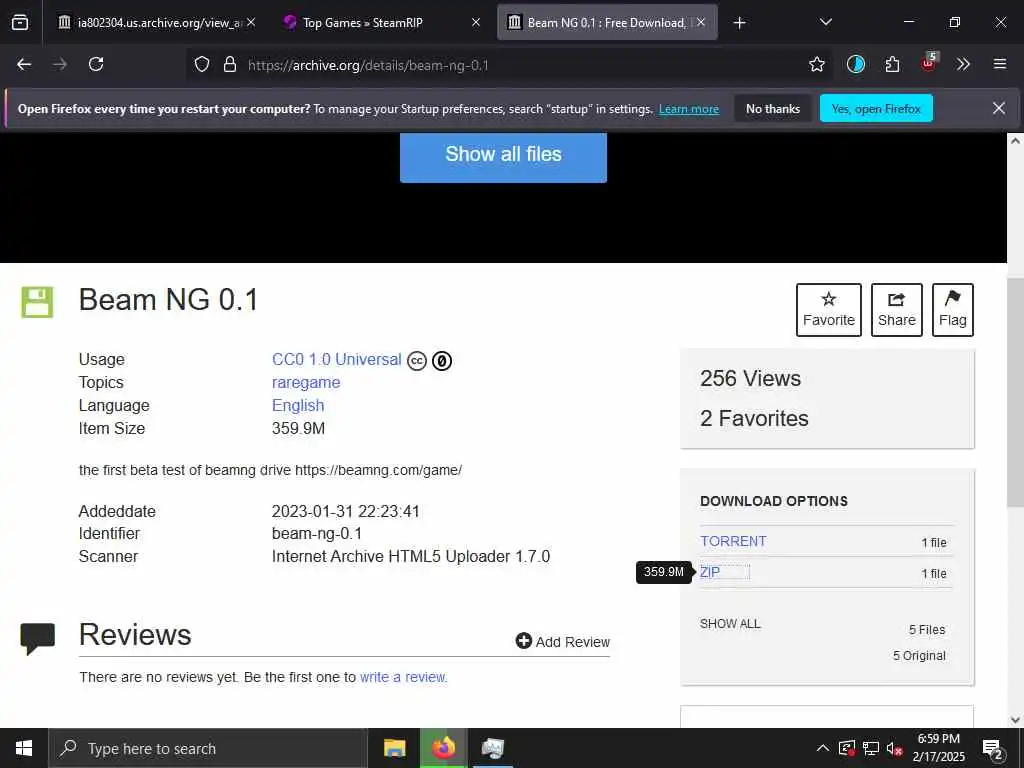Open the Extensions puzzle icon
The height and width of the screenshot is (768, 1024).
coord(892,64)
